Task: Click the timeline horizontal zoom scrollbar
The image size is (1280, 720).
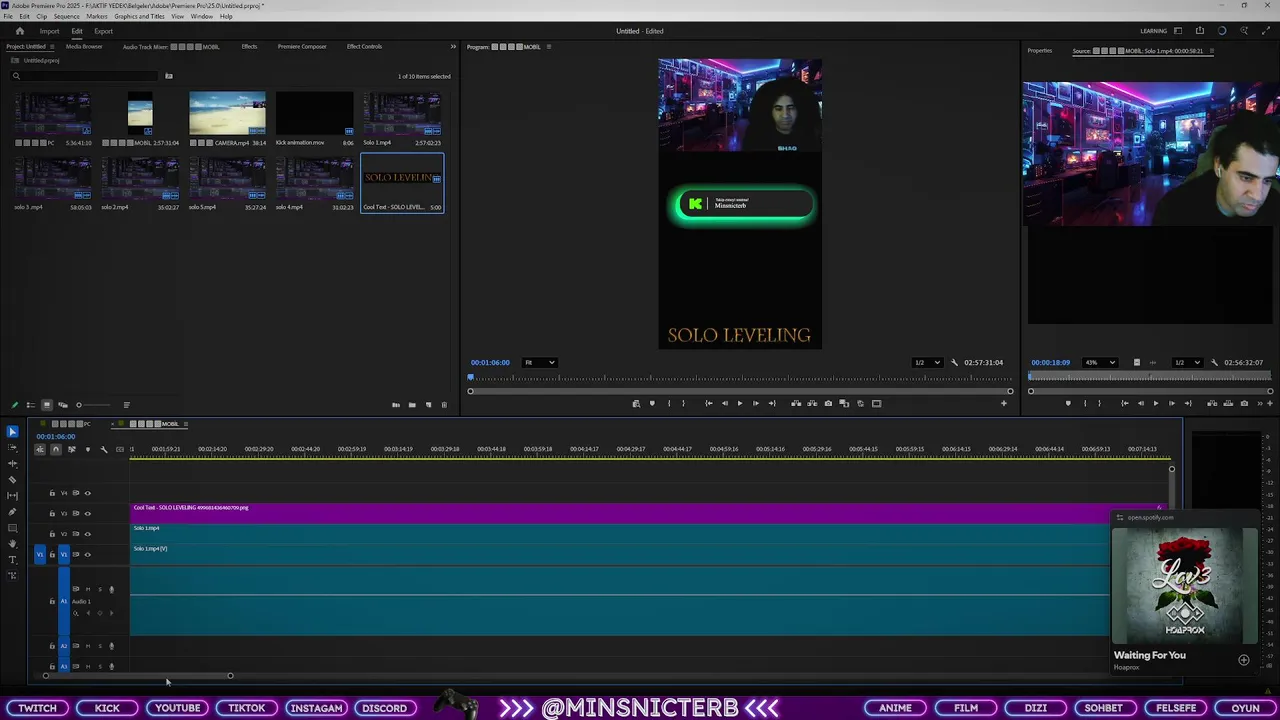Action: point(138,676)
